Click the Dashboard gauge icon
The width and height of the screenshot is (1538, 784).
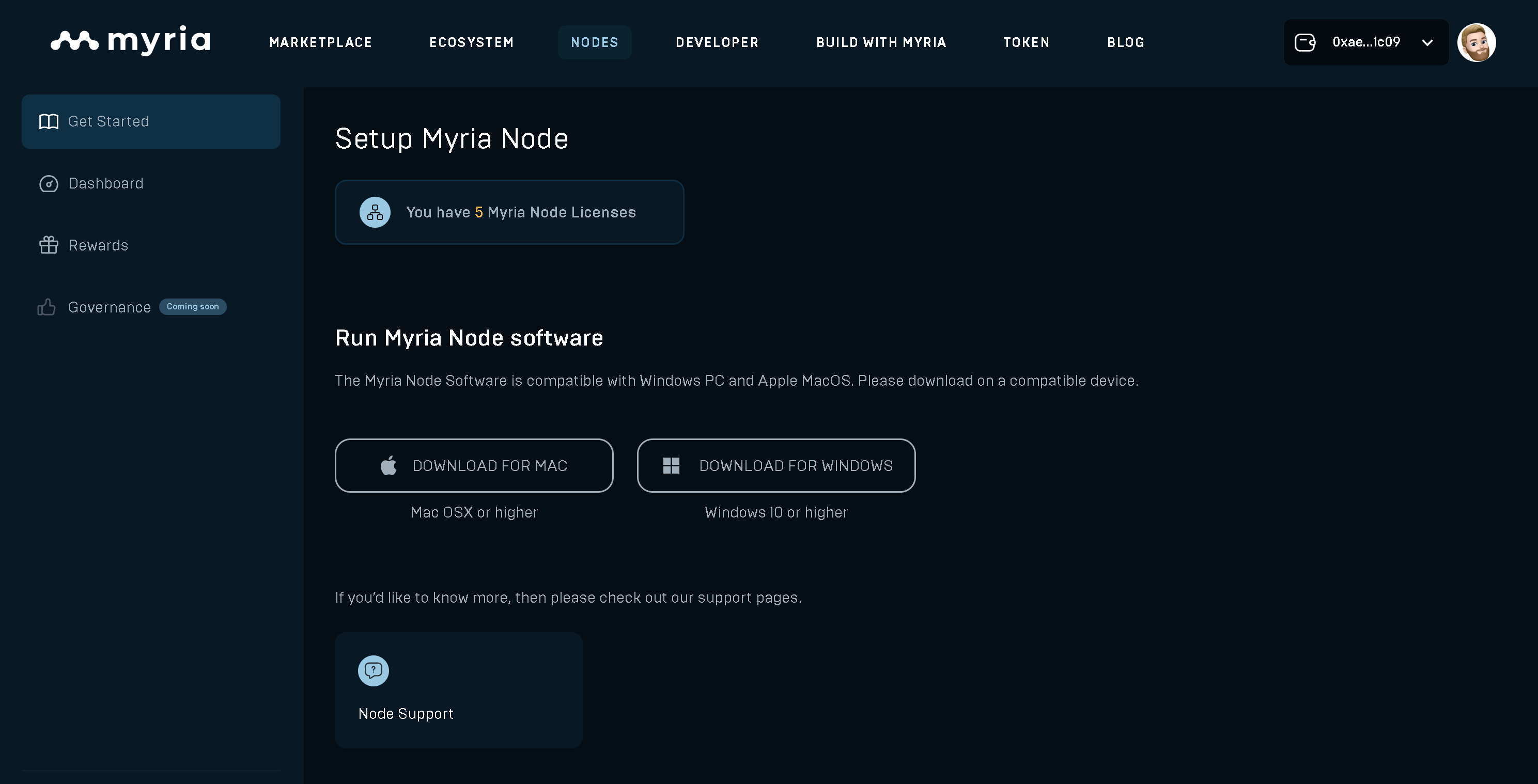(49, 184)
